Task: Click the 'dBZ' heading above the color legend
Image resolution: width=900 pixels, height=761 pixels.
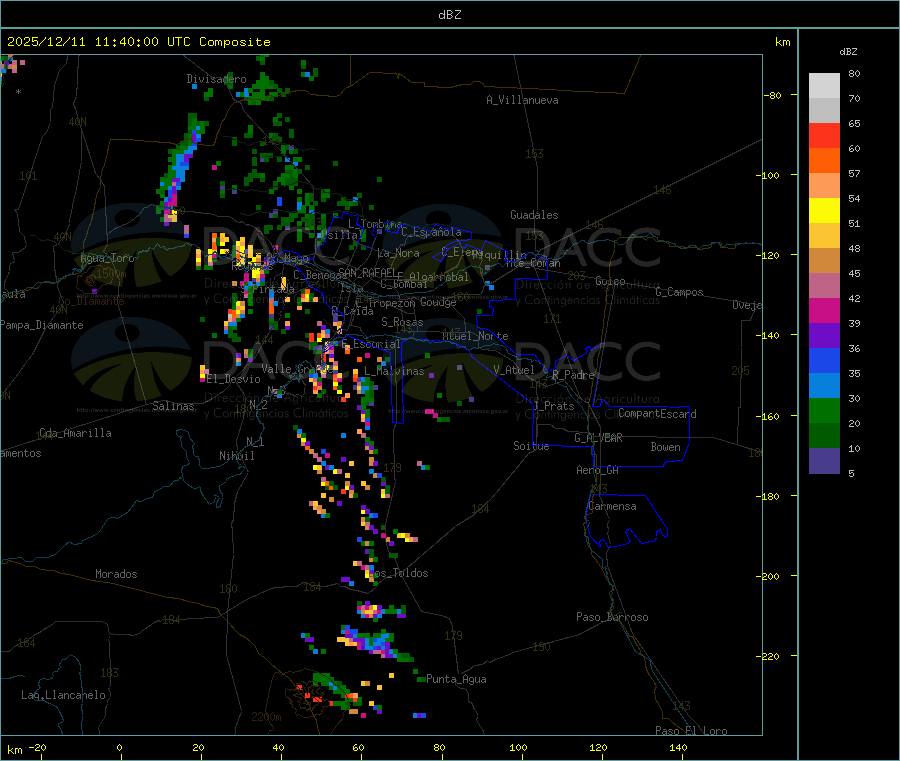Action: coord(848,52)
